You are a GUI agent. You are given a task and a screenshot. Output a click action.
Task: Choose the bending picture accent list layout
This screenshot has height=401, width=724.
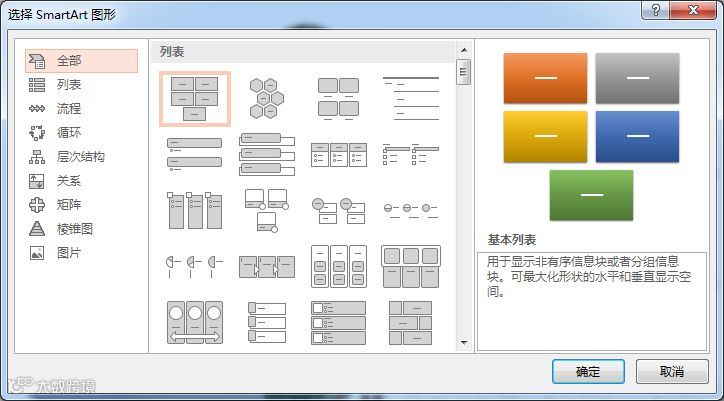266,210
